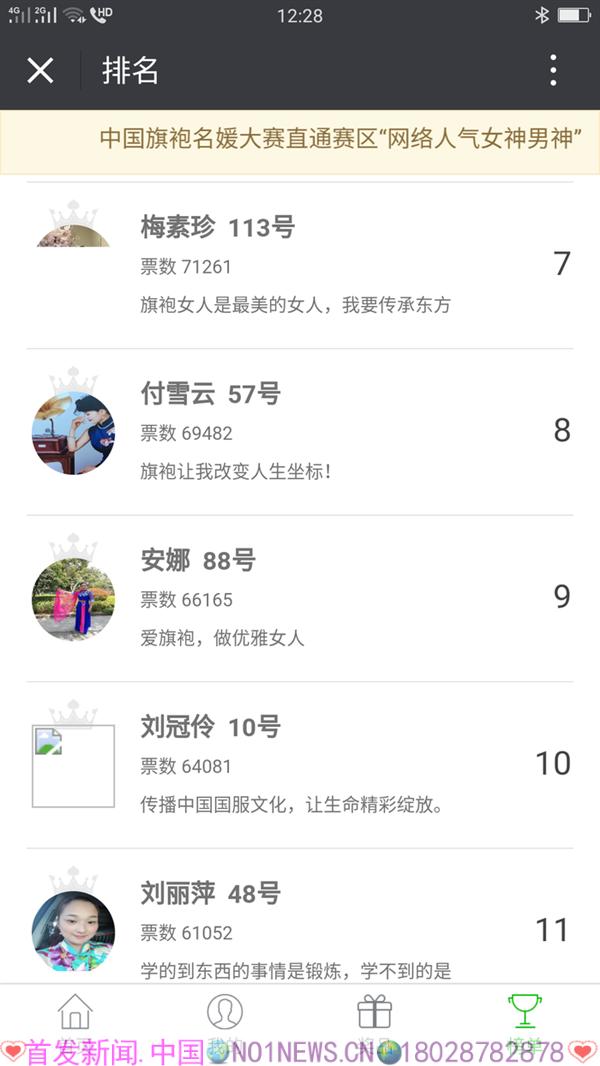Open contestant 梅素珍 113号 entry
This screenshot has width=600, height=1066.
pos(300,265)
